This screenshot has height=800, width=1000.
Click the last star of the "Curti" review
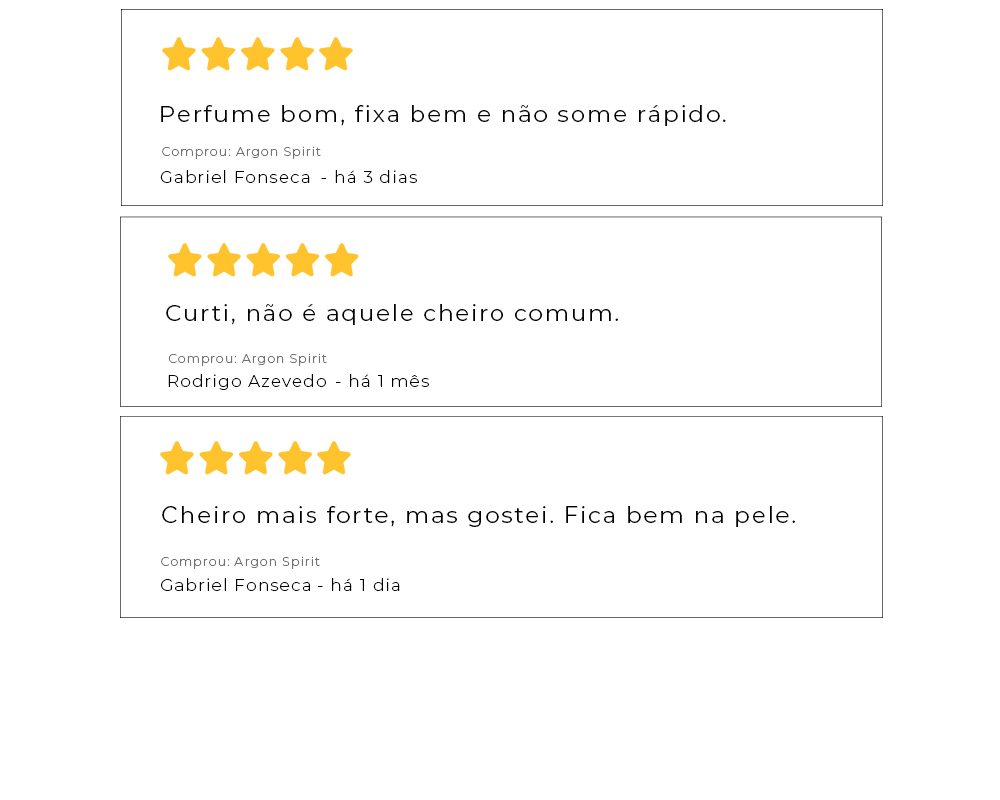[342, 261]
